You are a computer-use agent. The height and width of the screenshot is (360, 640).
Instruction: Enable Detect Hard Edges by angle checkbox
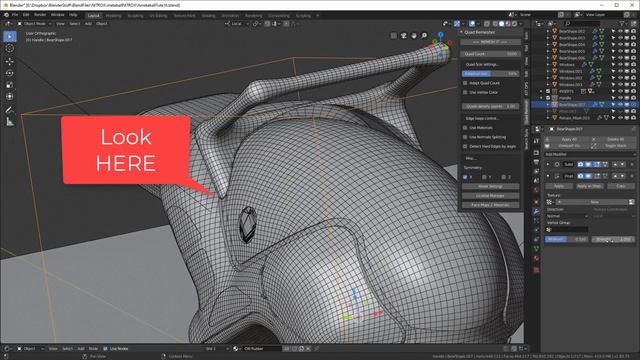[x=465, y=147]
